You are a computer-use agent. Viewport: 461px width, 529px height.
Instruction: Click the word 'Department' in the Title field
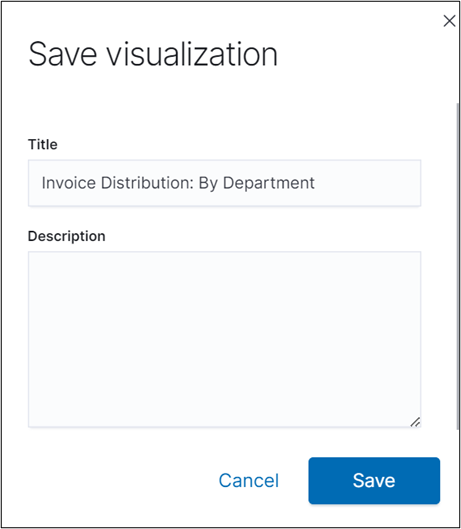(x=269, y=183)
